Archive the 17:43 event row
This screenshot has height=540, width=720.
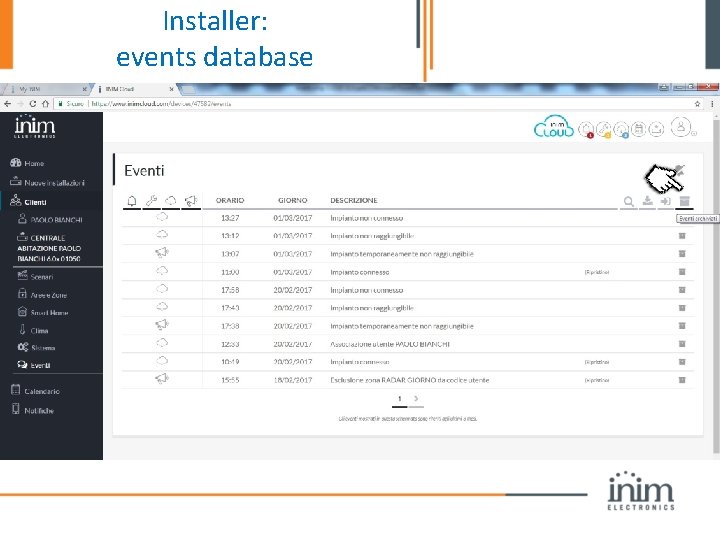coord(682,308)
